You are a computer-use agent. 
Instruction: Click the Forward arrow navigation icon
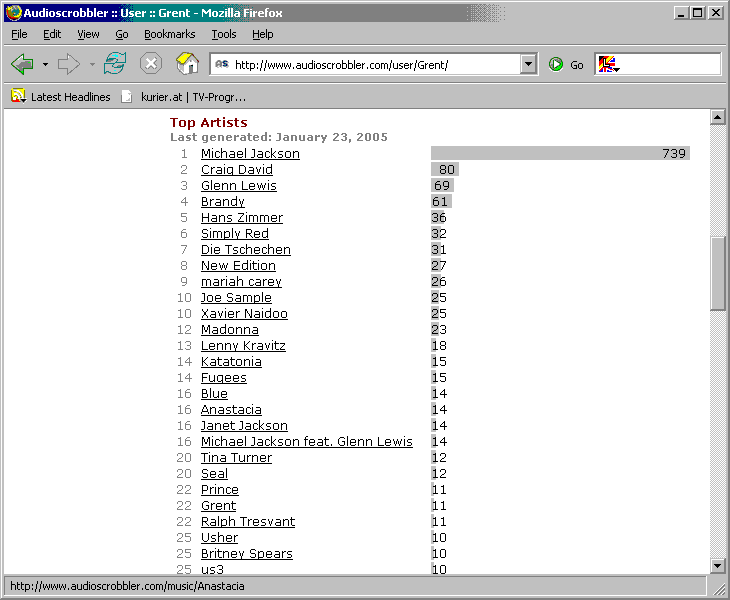click(x=68, y=64)
